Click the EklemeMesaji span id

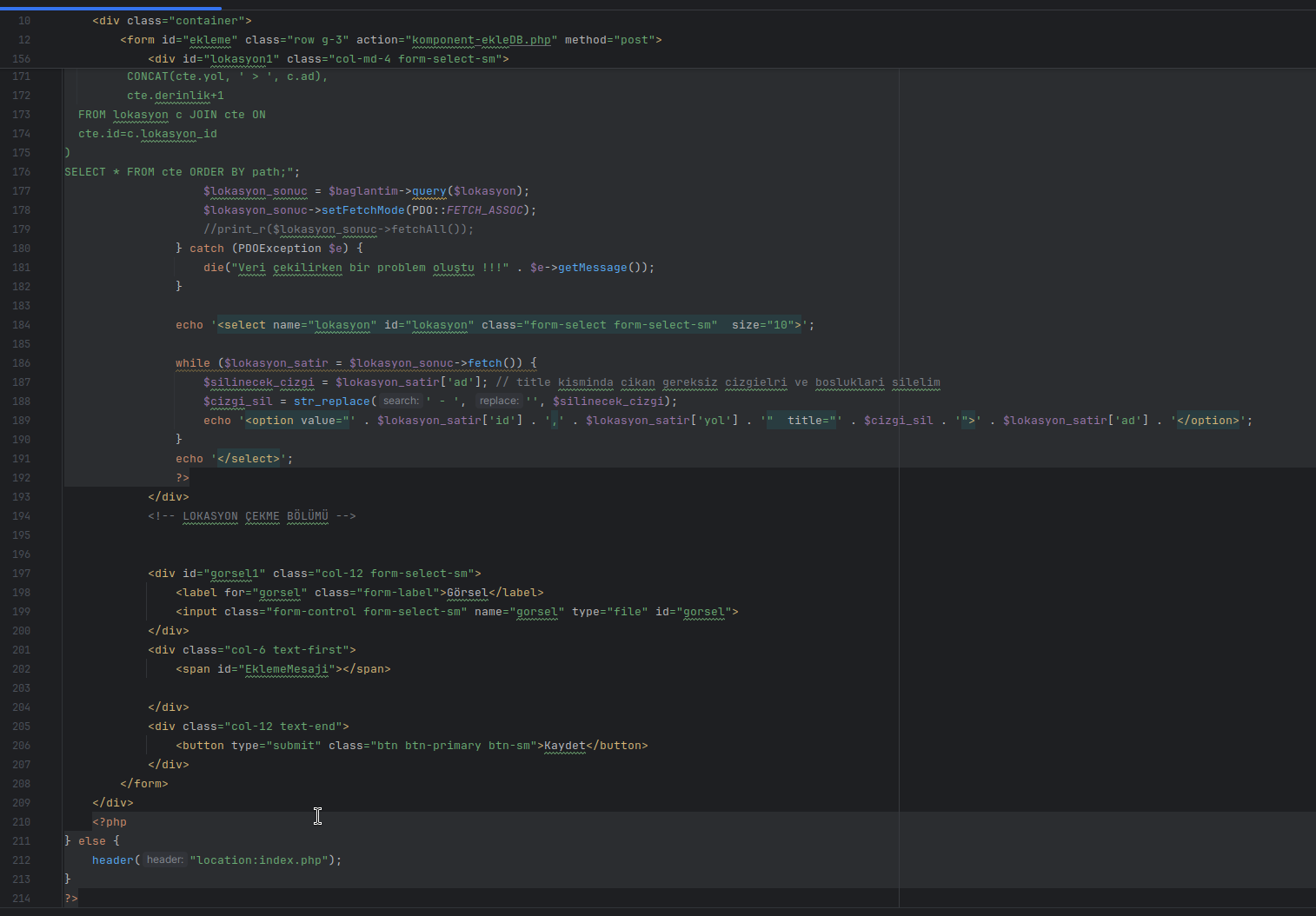287,669
